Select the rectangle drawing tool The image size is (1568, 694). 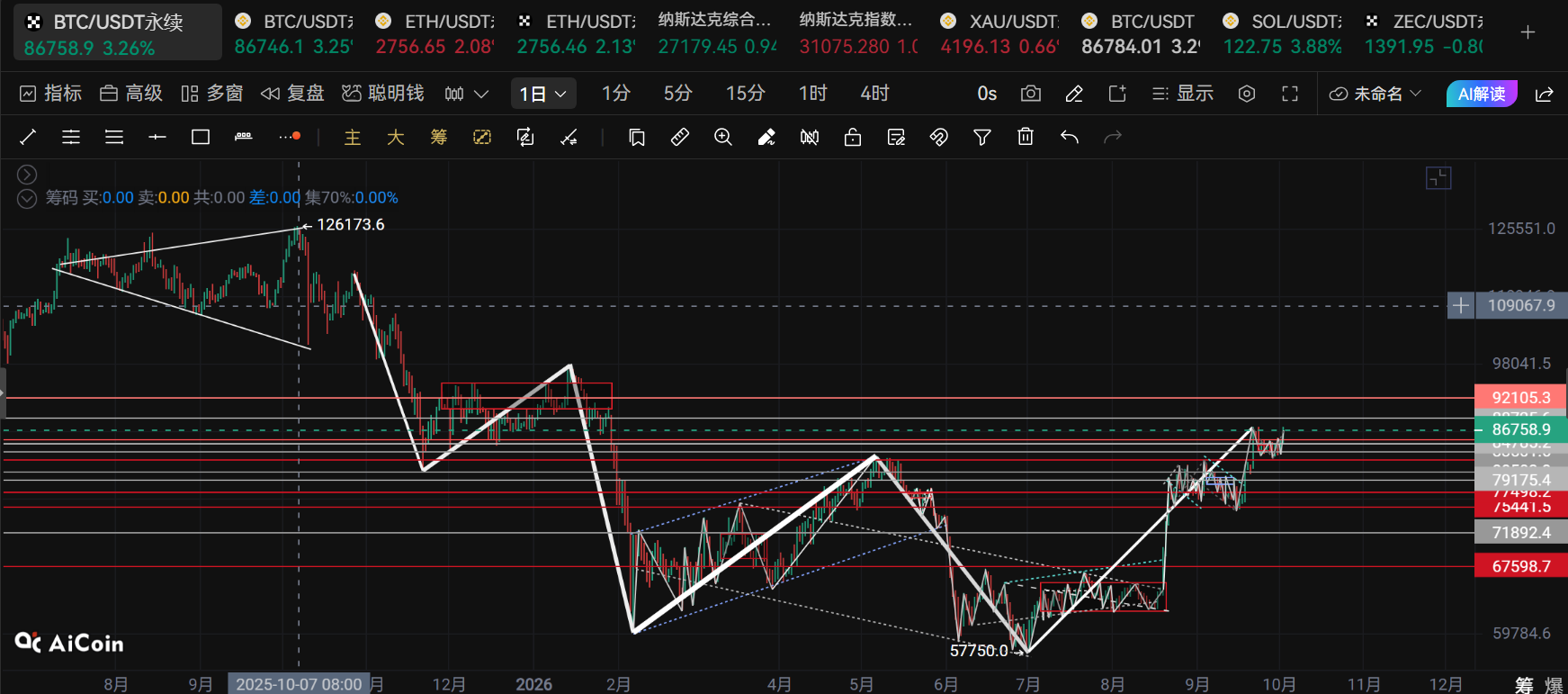pos(201,137)
